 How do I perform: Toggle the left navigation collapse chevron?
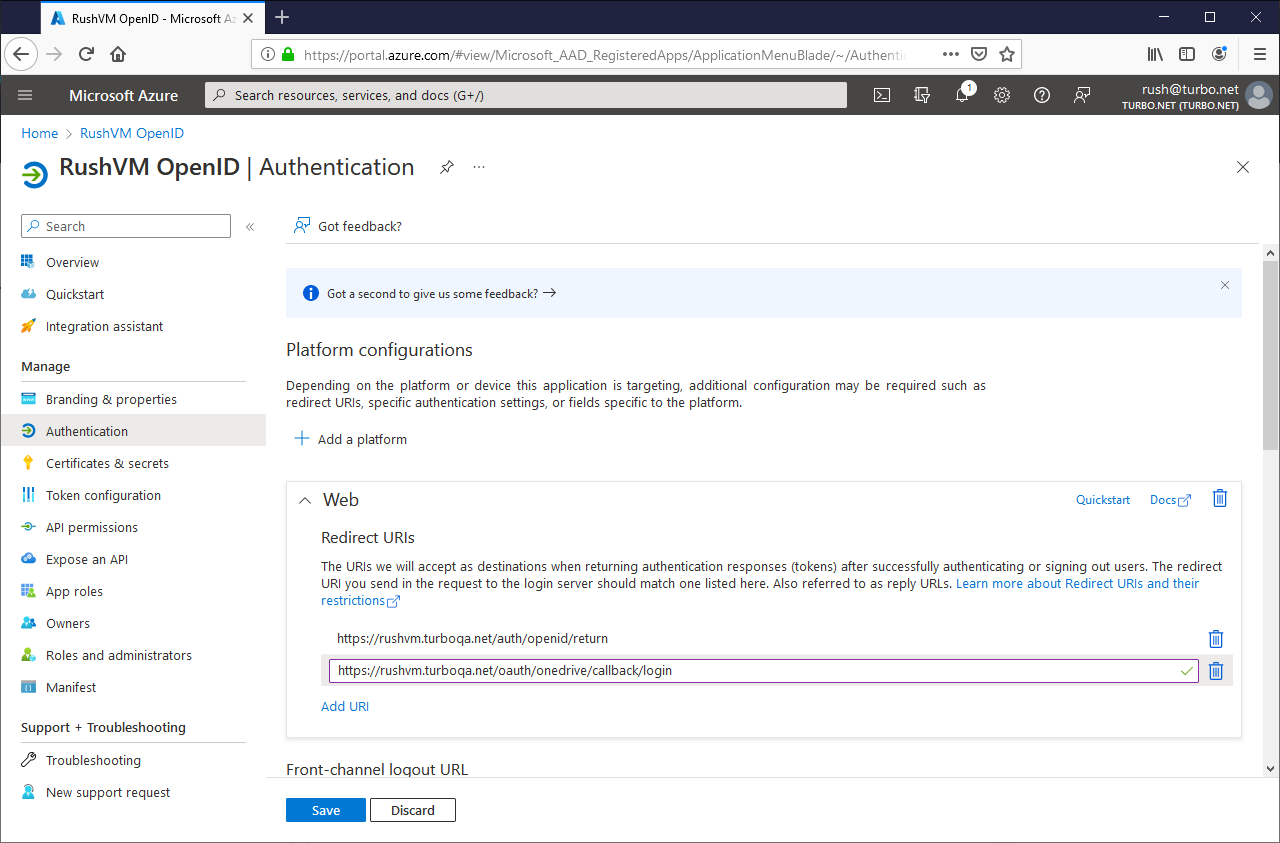click(250, 226)
